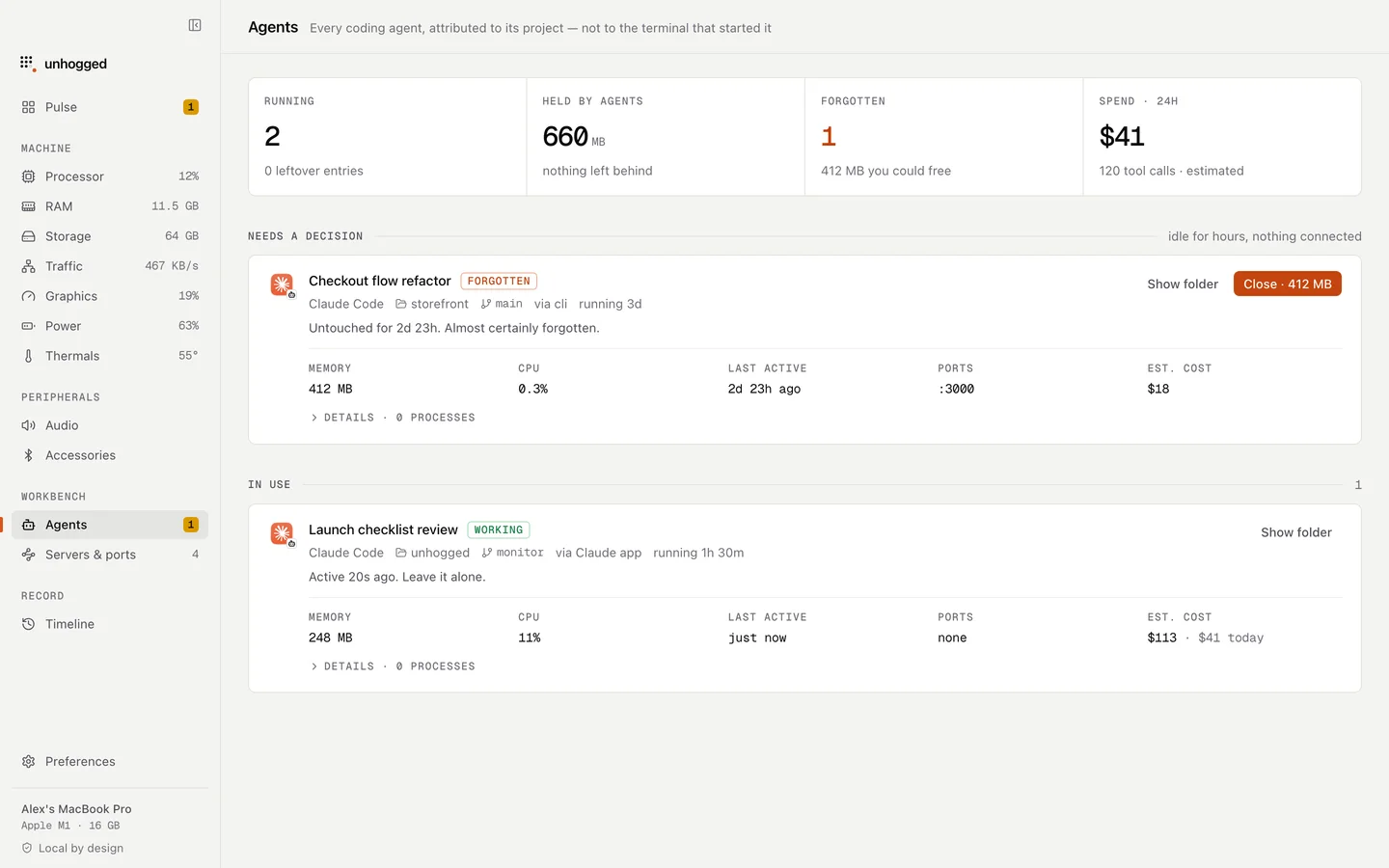Image resolution: width=1389 pixels, height=868 pixels.
Task: Click the Preferences gear icon
Action: point(29,762)
